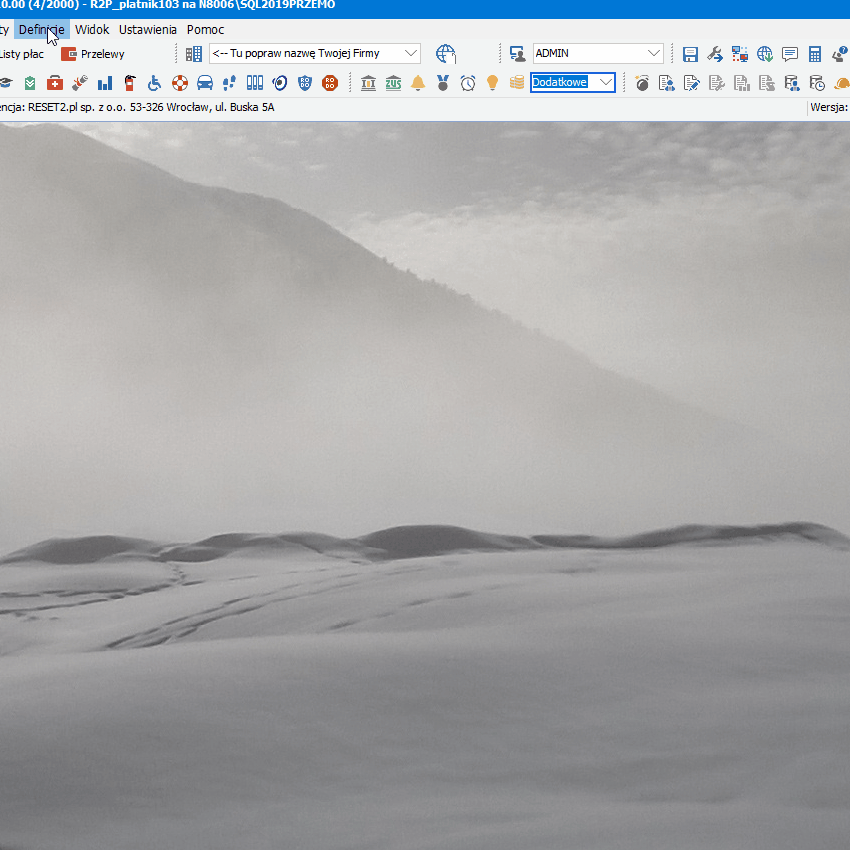Click the document with pencil icon

692,83
